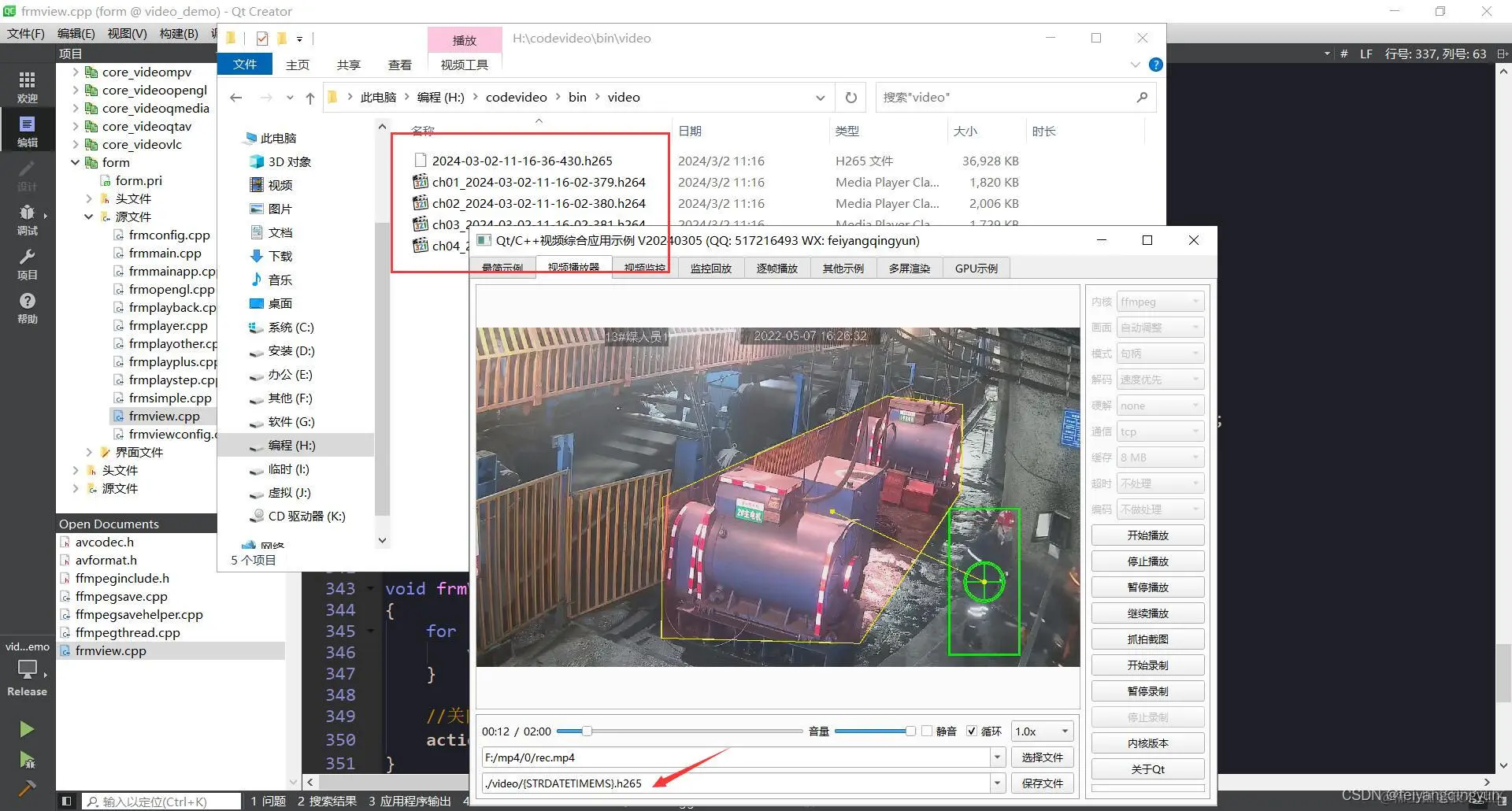
Task: Click the split editor icon in Qt Creator
Action: click(x=1503, y=54)
